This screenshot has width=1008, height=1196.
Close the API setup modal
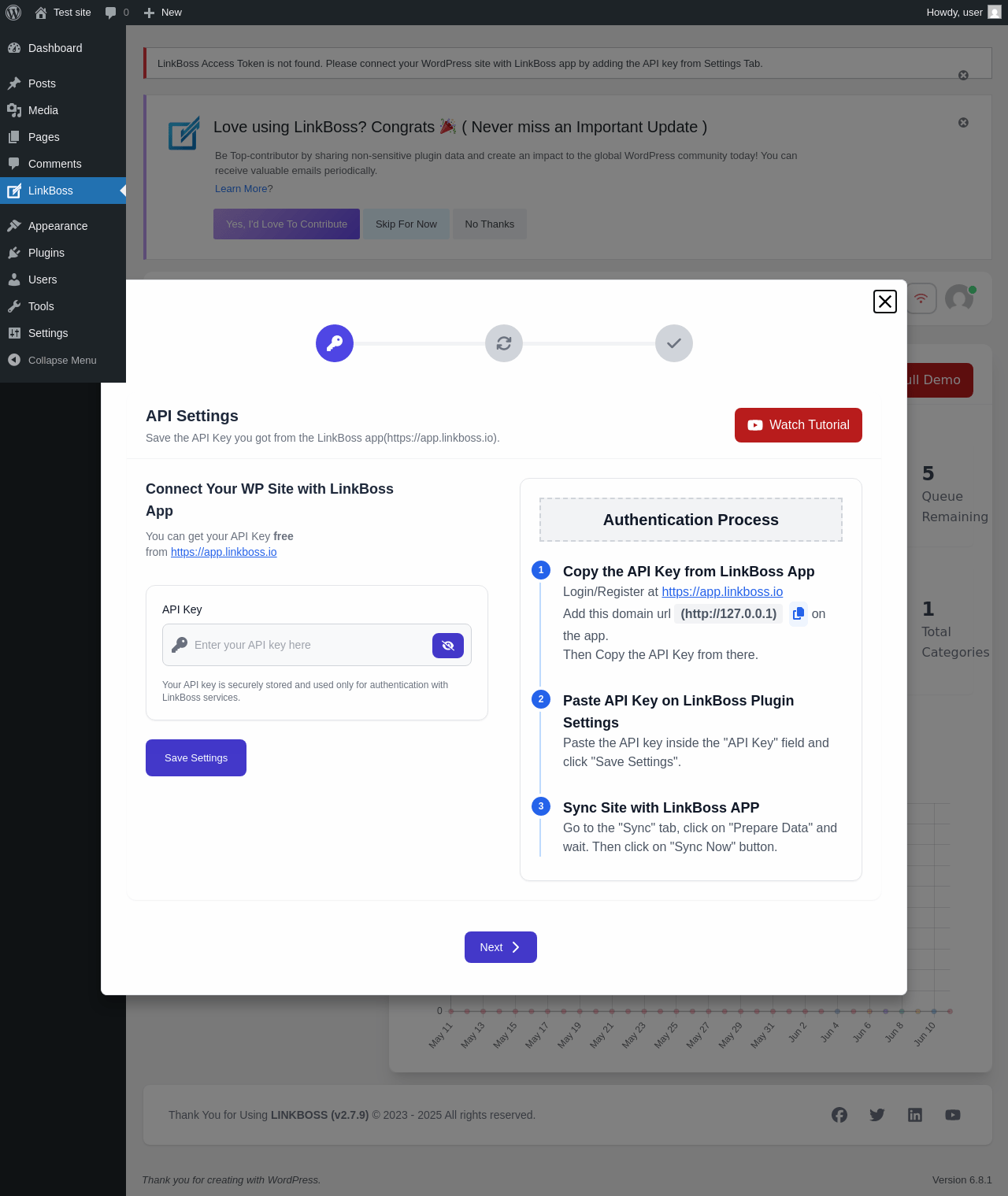885,302
